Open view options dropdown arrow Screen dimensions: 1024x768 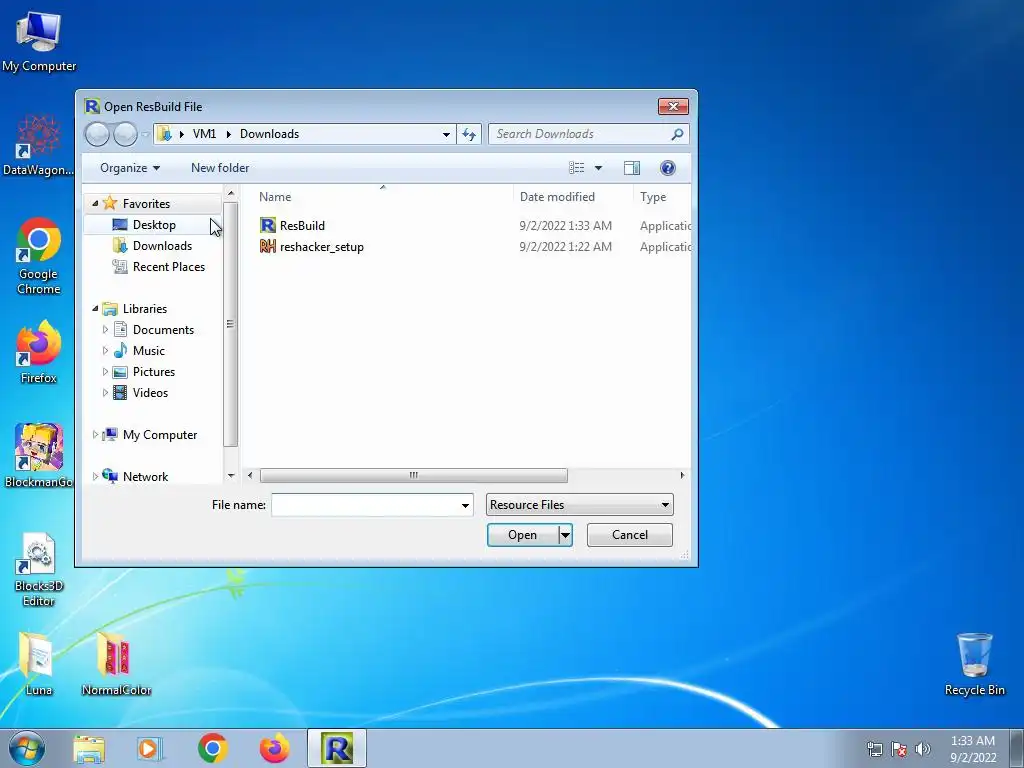click(598, 168)
